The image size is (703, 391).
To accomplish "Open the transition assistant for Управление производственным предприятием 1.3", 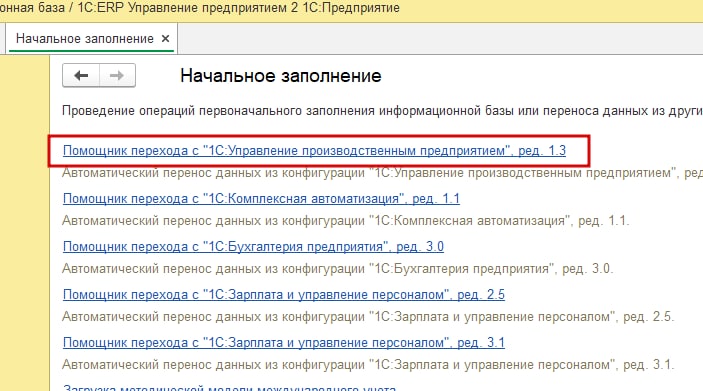I will [314, 150].
